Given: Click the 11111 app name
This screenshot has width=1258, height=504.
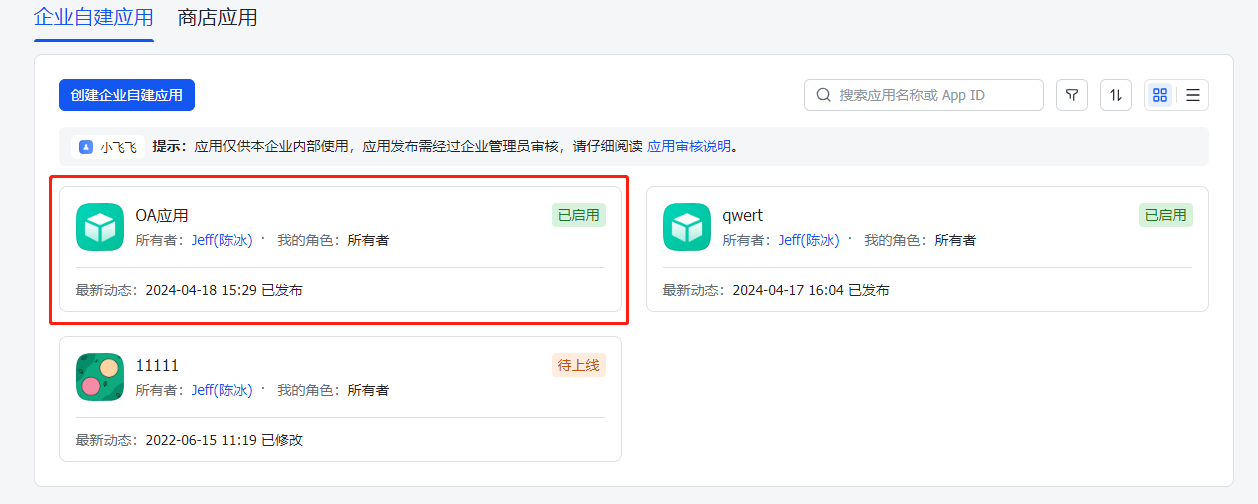Looking at the screenshot, I should click(x=157, y=365).
